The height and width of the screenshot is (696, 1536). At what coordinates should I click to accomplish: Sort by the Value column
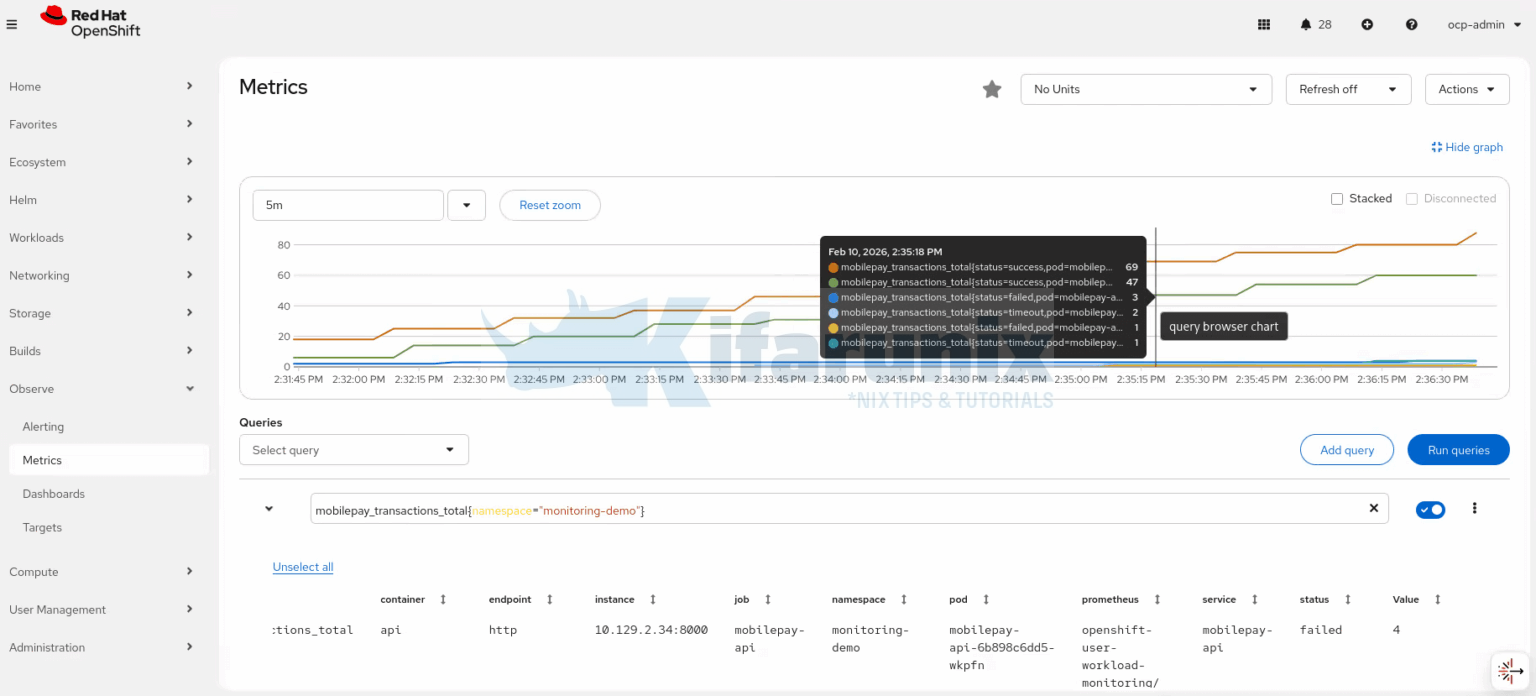pos(1438,599)
